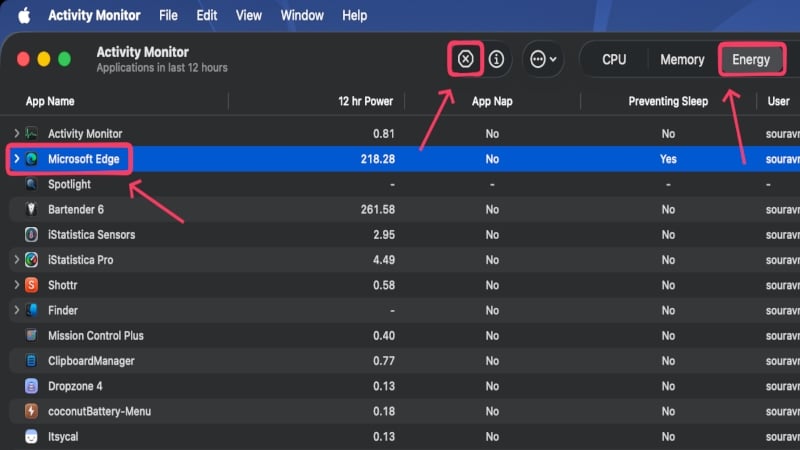Select the iStatistica Sensors row name

coord(91,235)
